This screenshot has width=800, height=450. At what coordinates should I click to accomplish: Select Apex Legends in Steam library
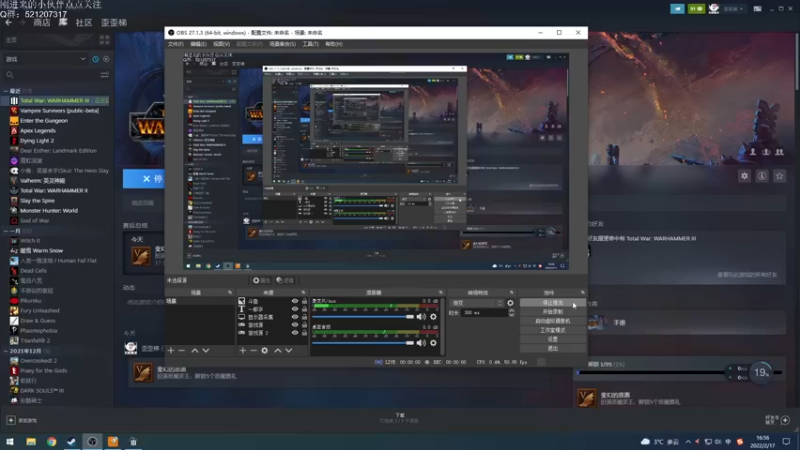(38, 131)
